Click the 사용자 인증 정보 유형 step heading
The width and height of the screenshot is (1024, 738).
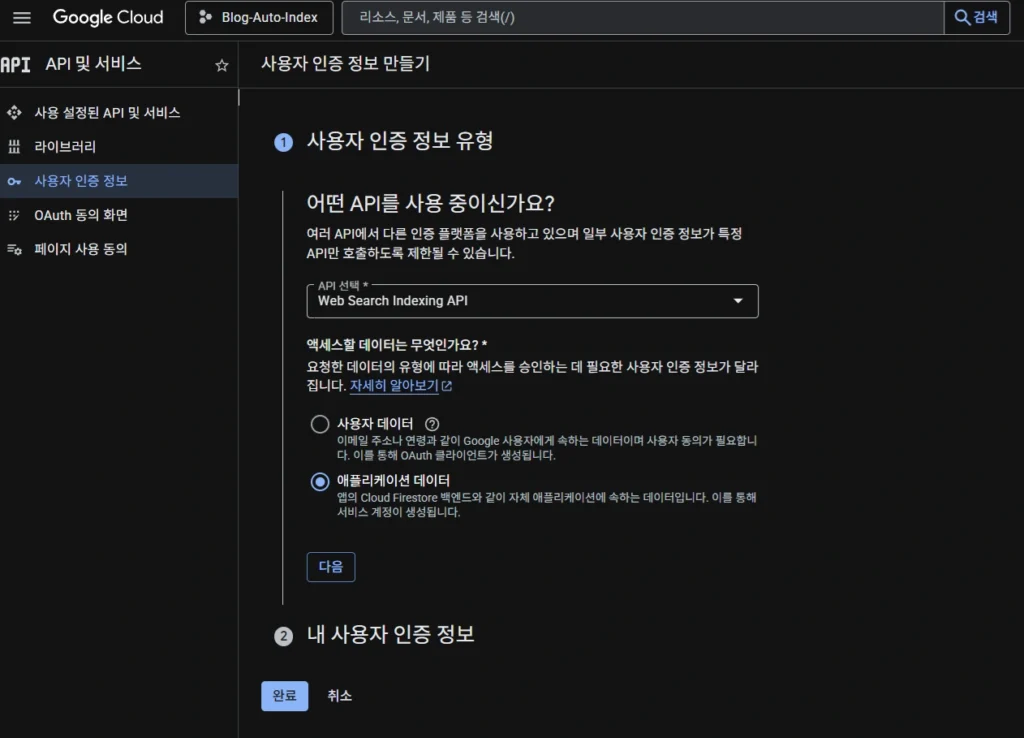[x=400, y=141]
